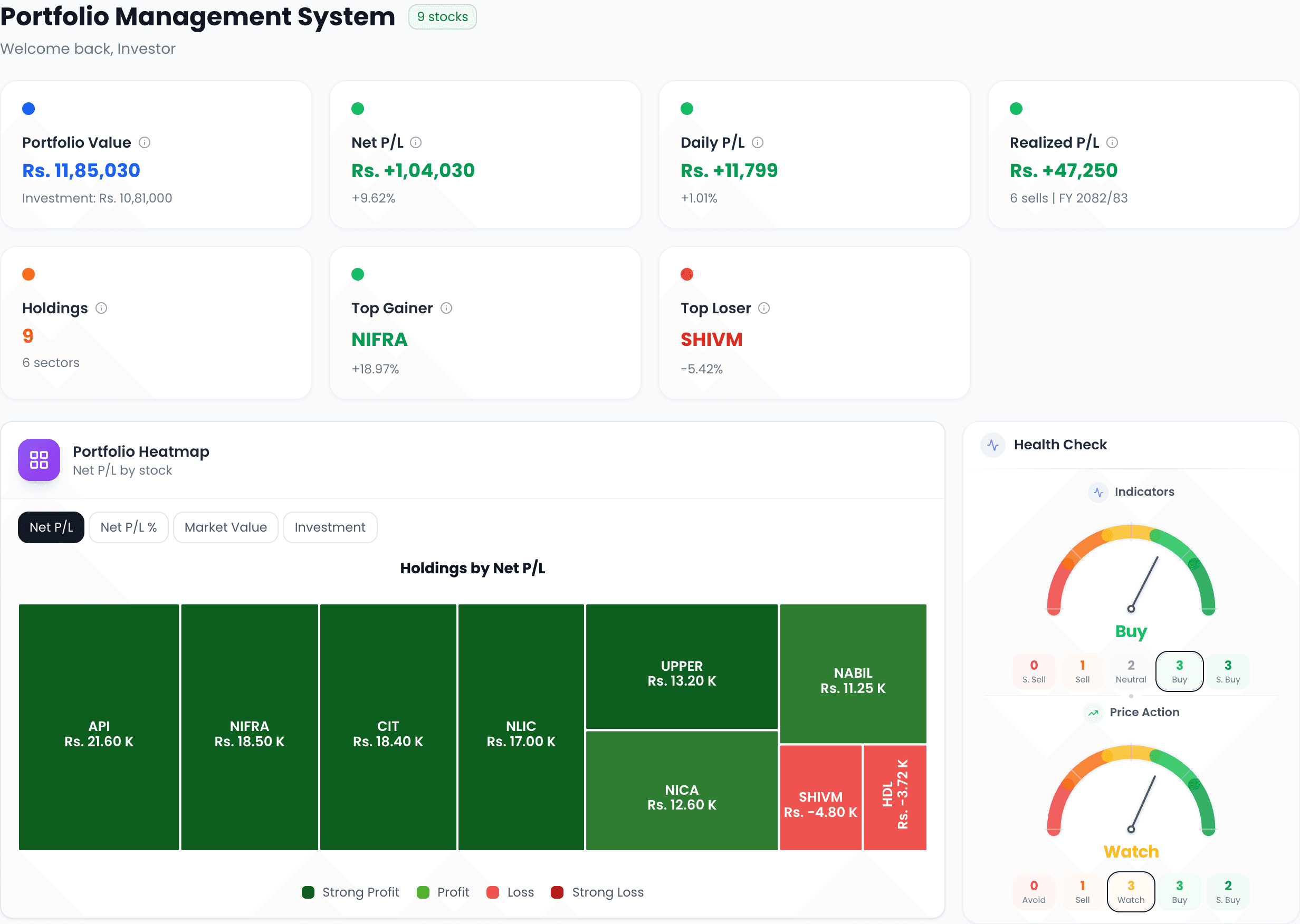Click the Loss legend swatch
This screenshot has width=1300, height=924.
click(493, 892)
